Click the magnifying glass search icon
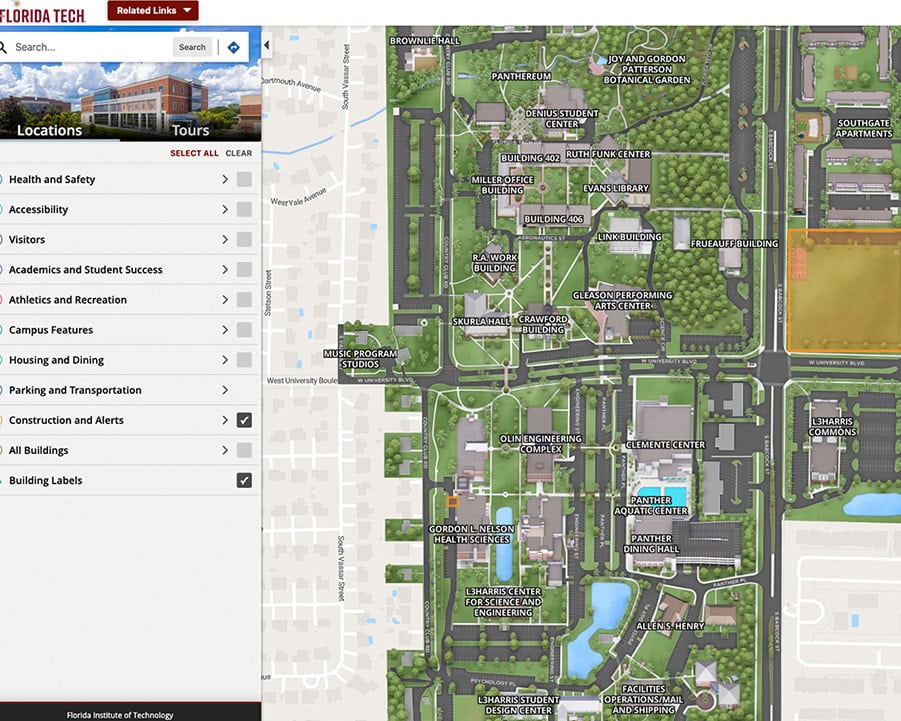The image size is (901, 721). [3, 47]
